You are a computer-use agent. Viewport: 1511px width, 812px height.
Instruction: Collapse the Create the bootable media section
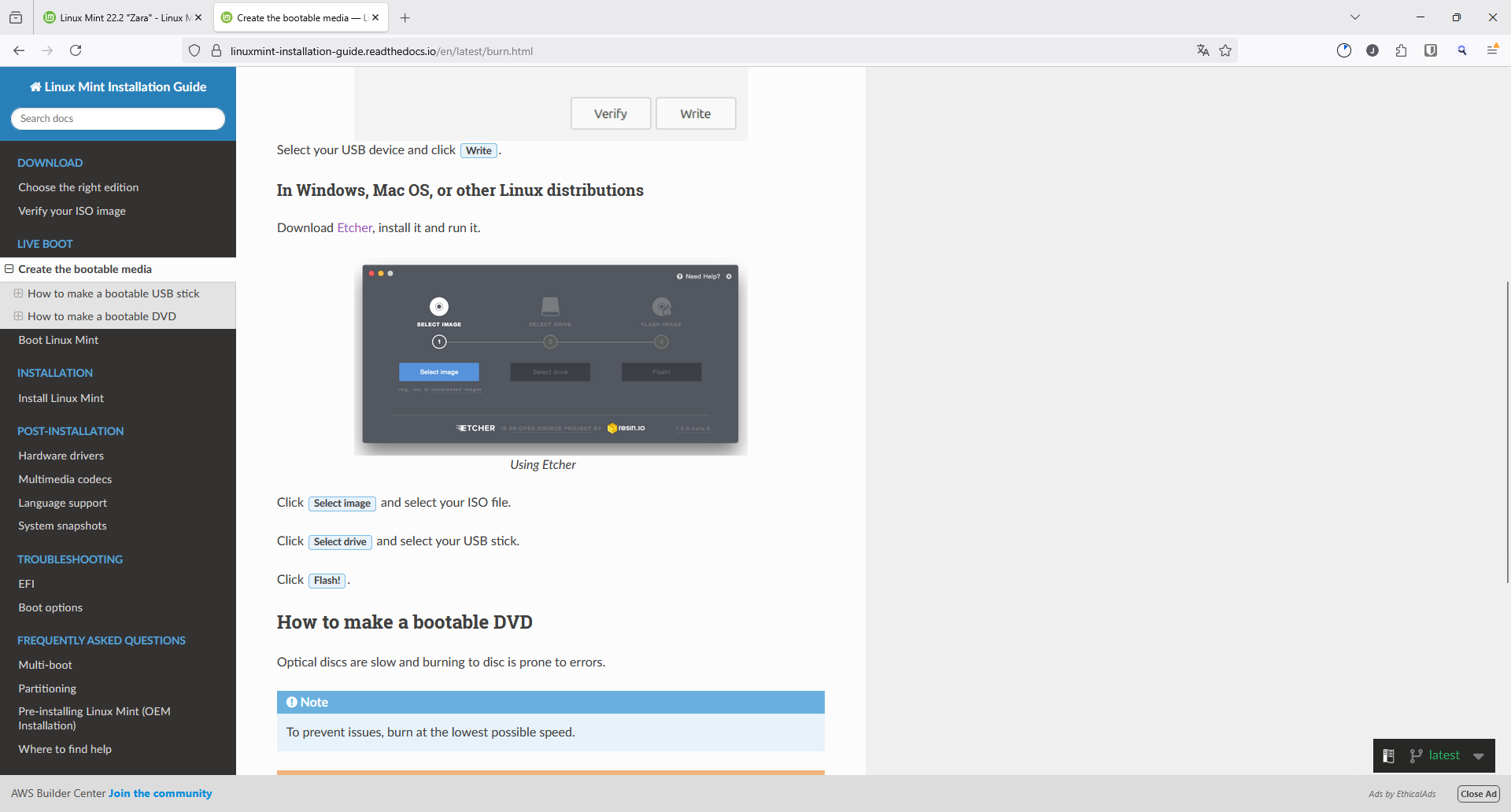9,269
